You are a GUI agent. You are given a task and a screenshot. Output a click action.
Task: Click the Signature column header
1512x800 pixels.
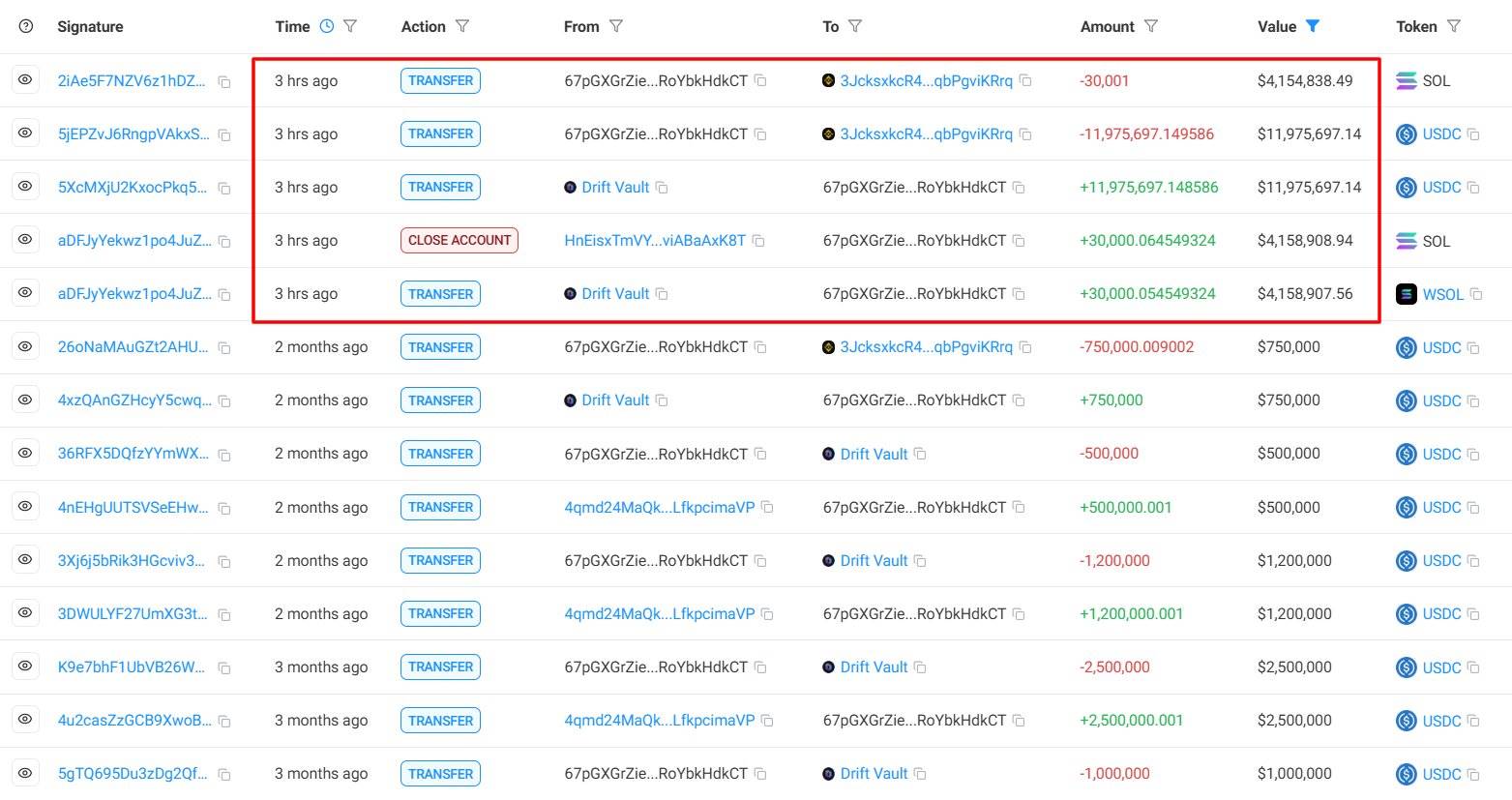click(x=90, y=27)
